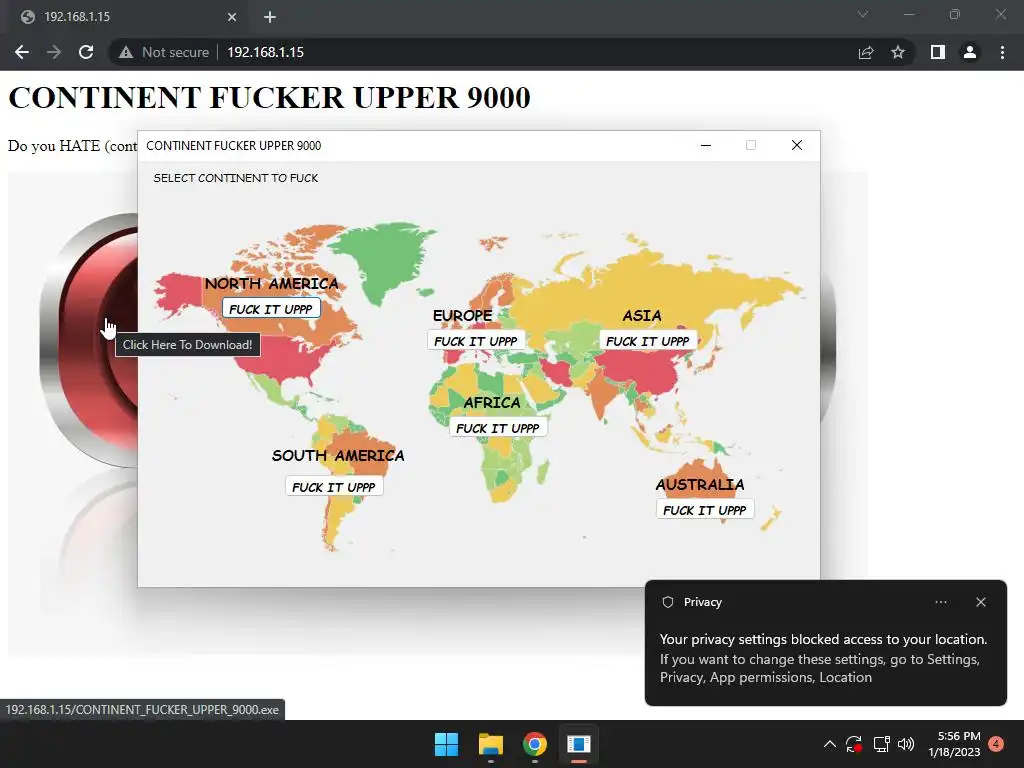Click Africa's FUCK IT UPPP button
Screen dimensions: 1024x768
pos(498,428)
